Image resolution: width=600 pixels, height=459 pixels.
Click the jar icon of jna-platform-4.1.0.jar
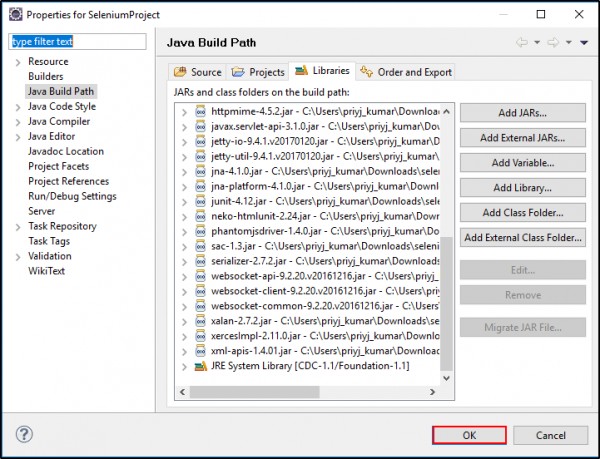(201, 186)
